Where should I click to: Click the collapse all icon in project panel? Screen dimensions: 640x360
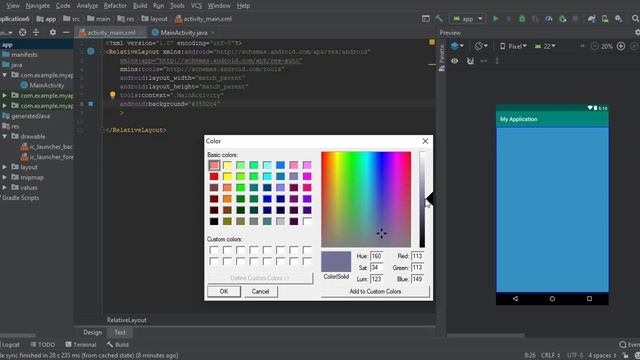(36, 32)
